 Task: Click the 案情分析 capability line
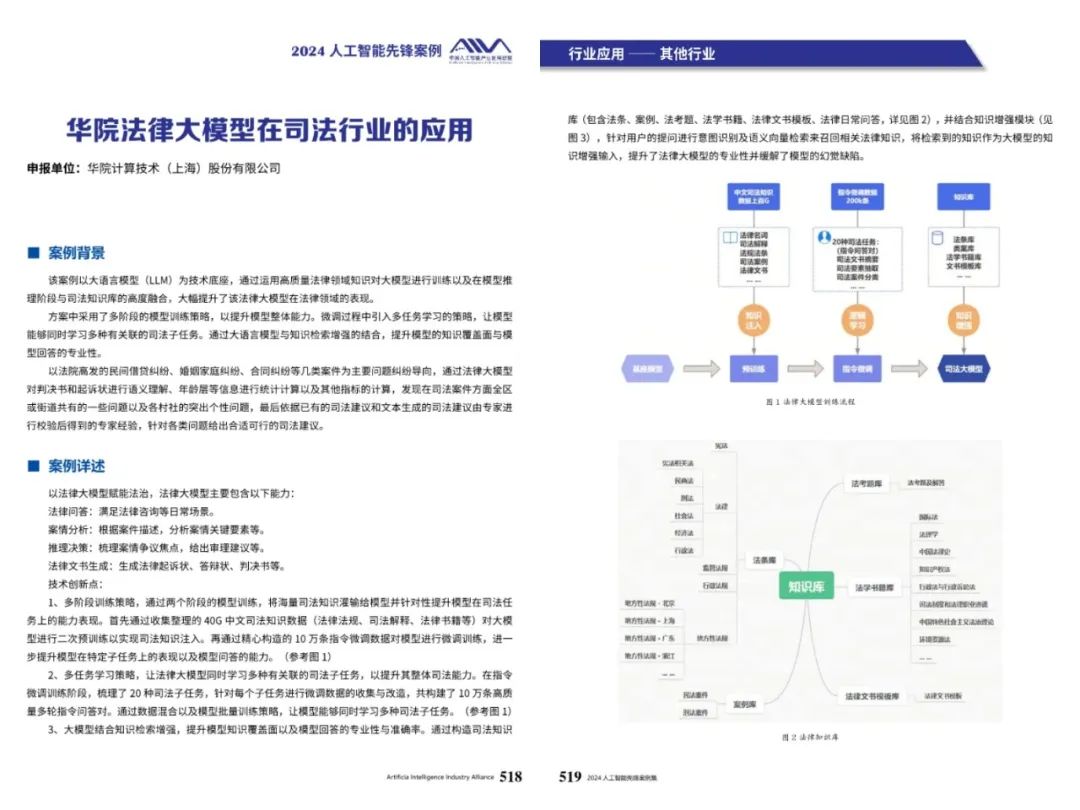click(157, 530)
